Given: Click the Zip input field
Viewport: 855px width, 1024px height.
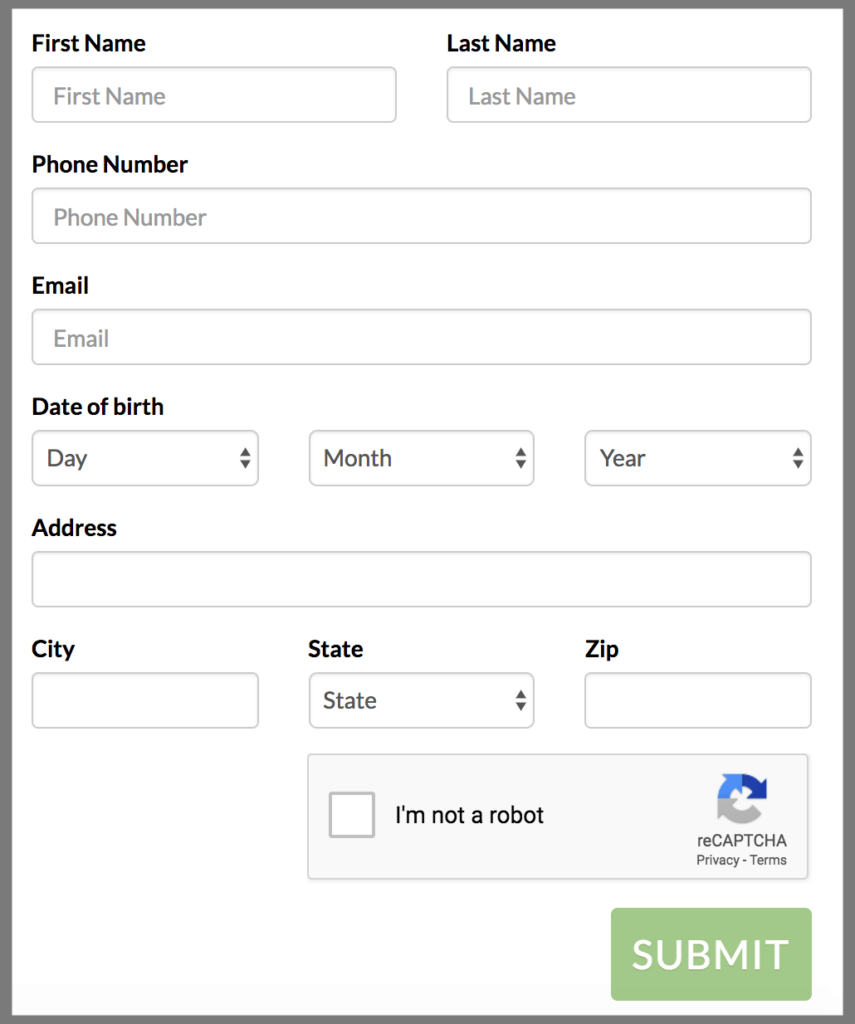Looking at the screenshot, I should [x=697, y=700].
